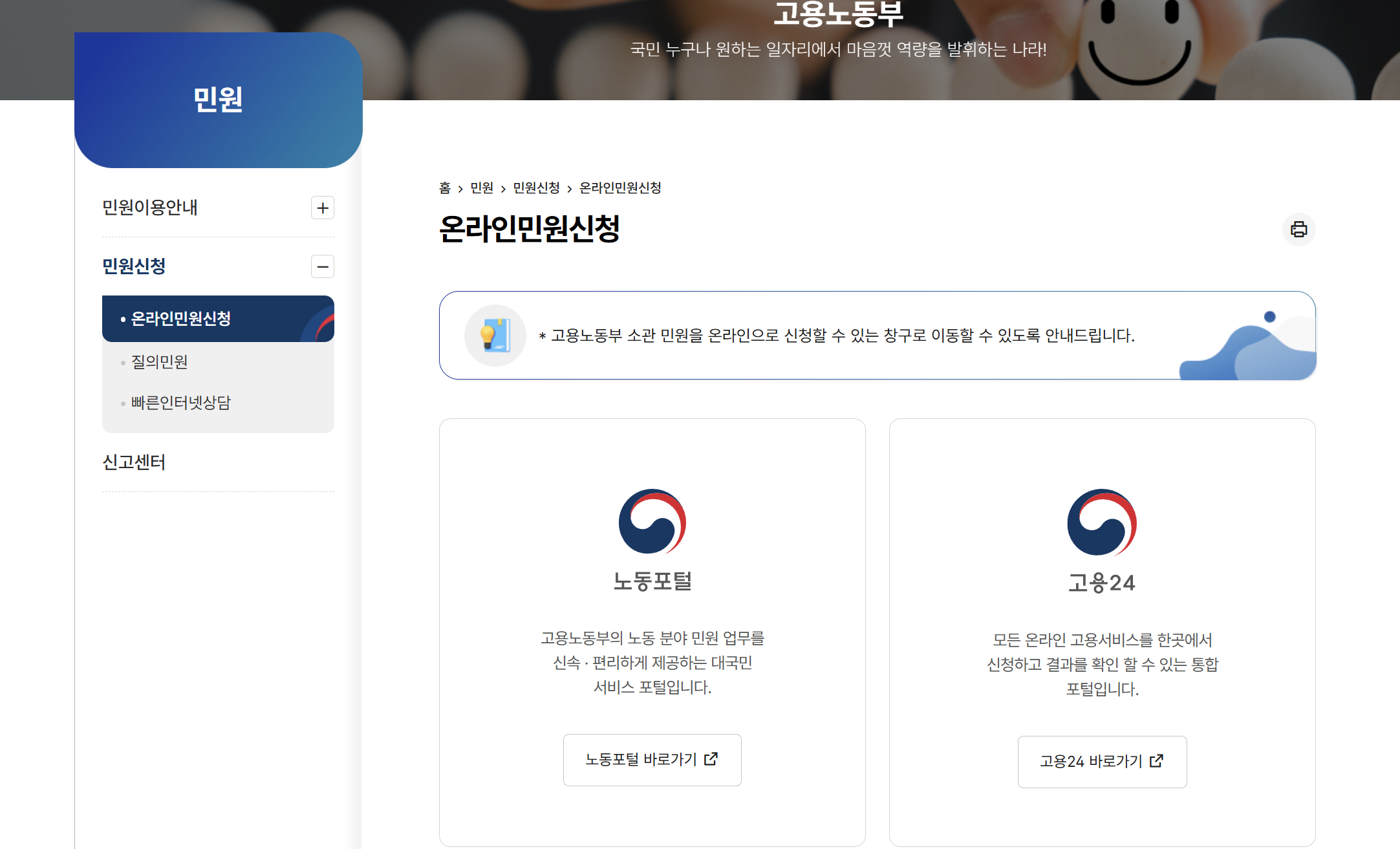Screen dimensions: 1400x849
Task: Open 빠른인터넷상담 submenu item
Action: click(180, 403)
